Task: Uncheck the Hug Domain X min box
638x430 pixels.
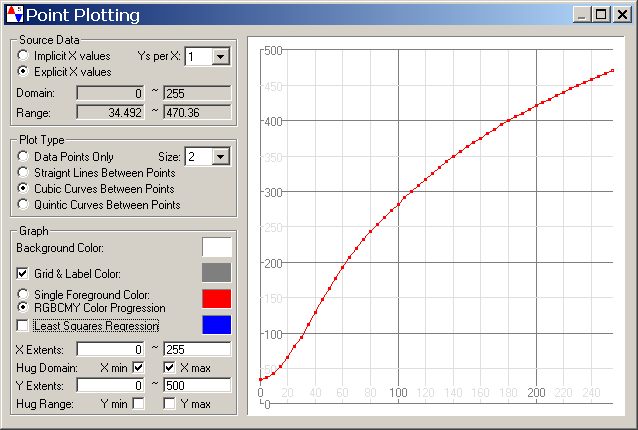Action: (138, 368)
